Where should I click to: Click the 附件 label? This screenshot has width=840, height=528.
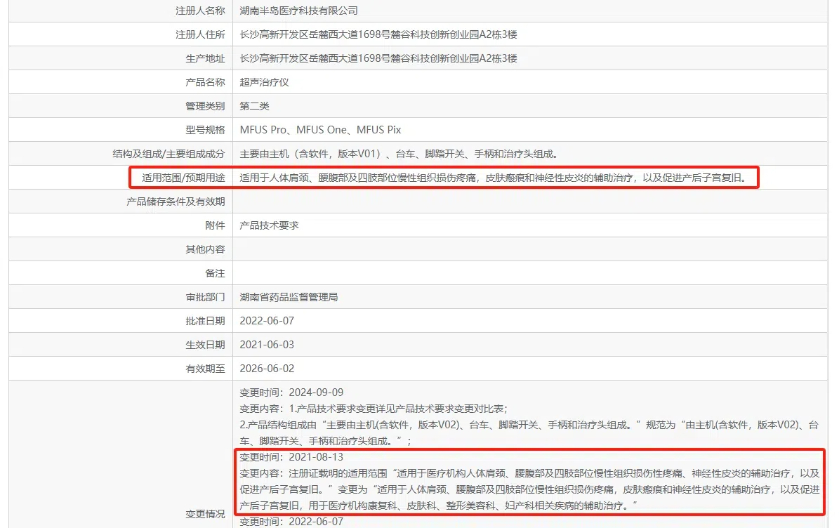pyautogui.click(x=215, y=225)
